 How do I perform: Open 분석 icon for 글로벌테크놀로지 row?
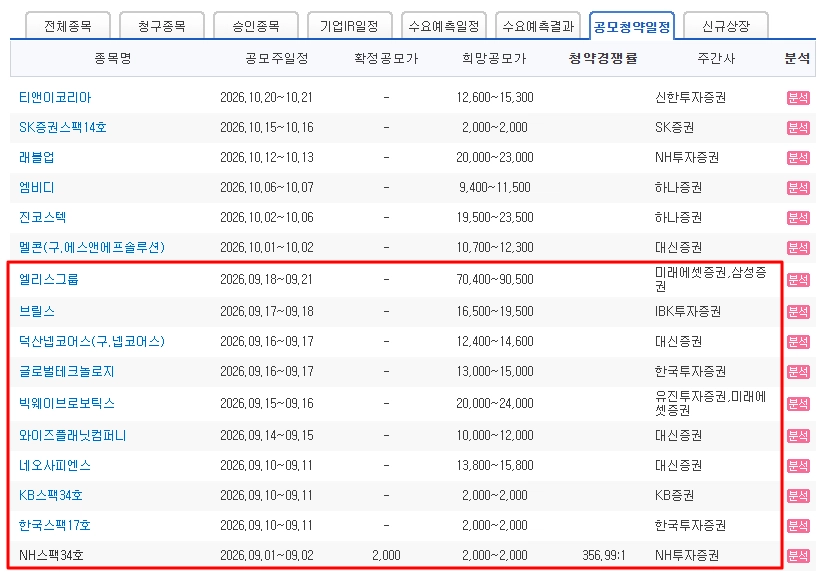pyautogui.click(x=798, y=372)
